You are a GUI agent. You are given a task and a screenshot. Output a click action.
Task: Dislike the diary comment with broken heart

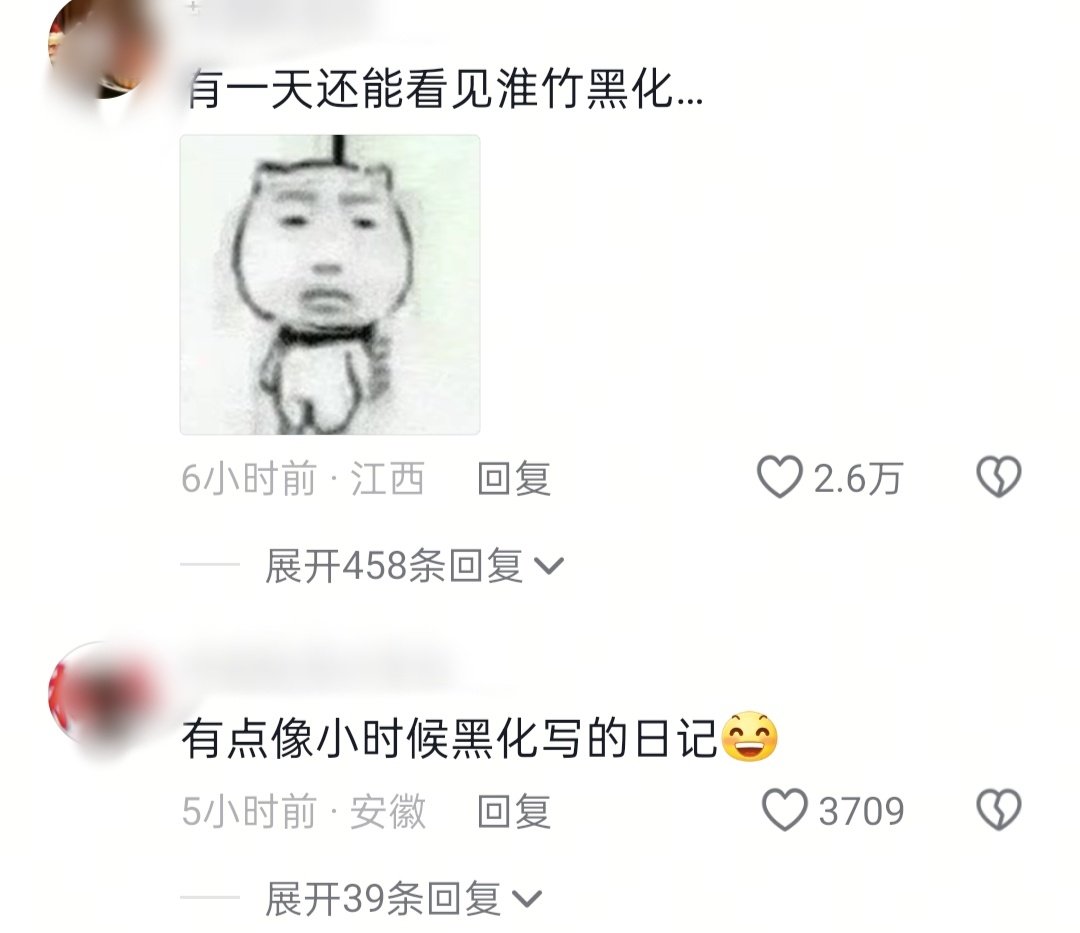coord(999,809)
